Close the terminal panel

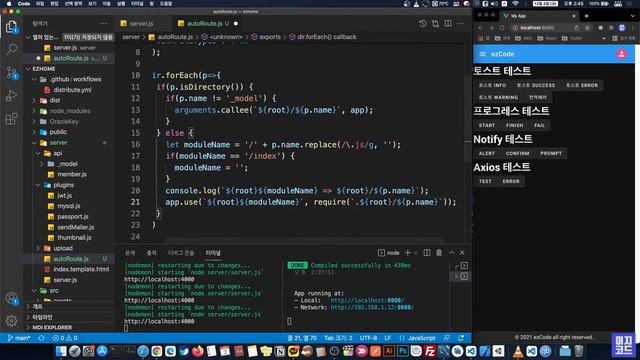click(462, 253)
